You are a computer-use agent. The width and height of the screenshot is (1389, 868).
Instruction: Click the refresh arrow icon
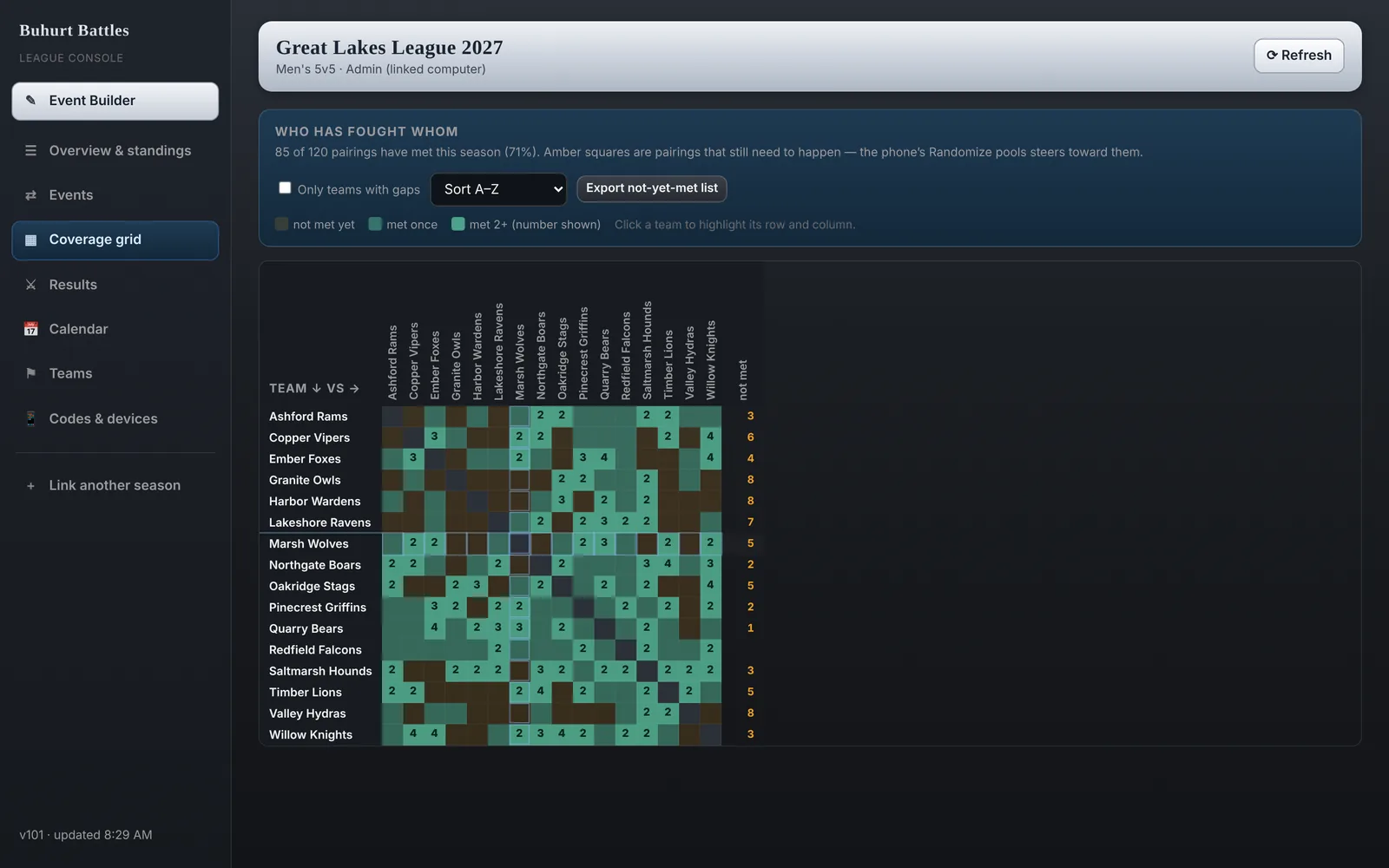(x=1272, y=56)
